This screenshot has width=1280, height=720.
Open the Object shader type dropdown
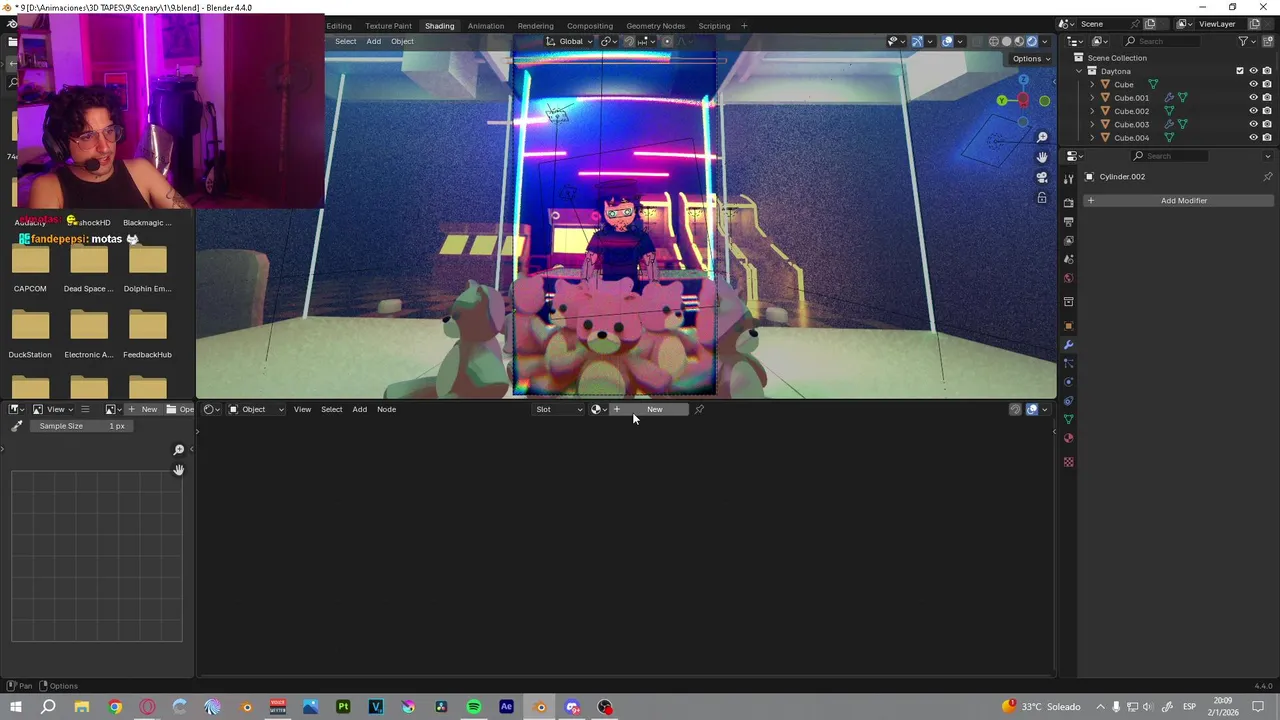[256, 409]
